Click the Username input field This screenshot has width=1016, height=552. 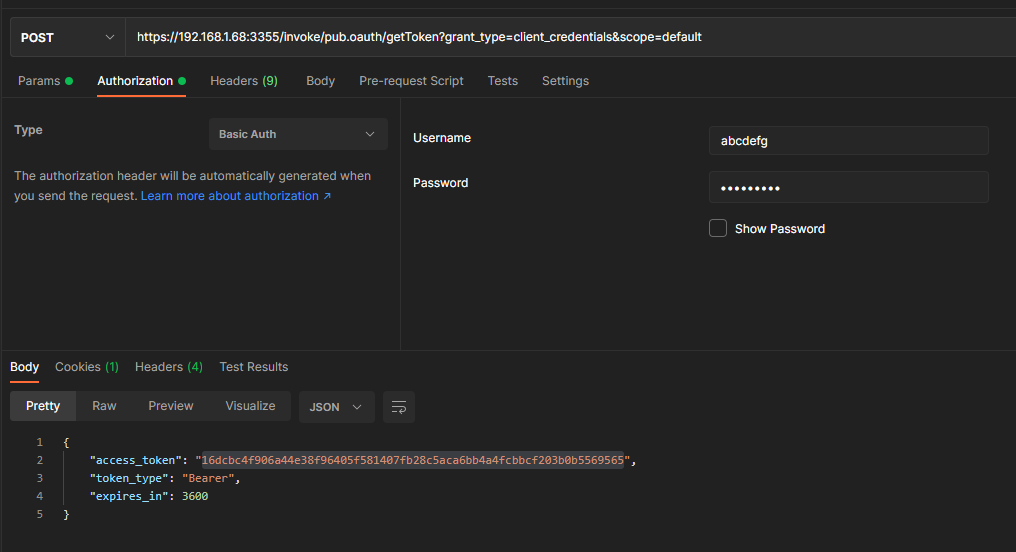click(848, 141)
